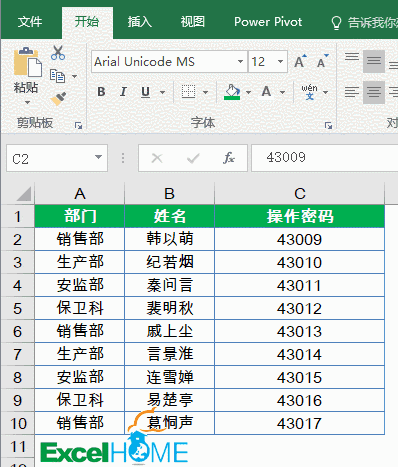This screenshot has height=467, width=398.
Task: Apply the Borders icon
Action: [188, 92]
